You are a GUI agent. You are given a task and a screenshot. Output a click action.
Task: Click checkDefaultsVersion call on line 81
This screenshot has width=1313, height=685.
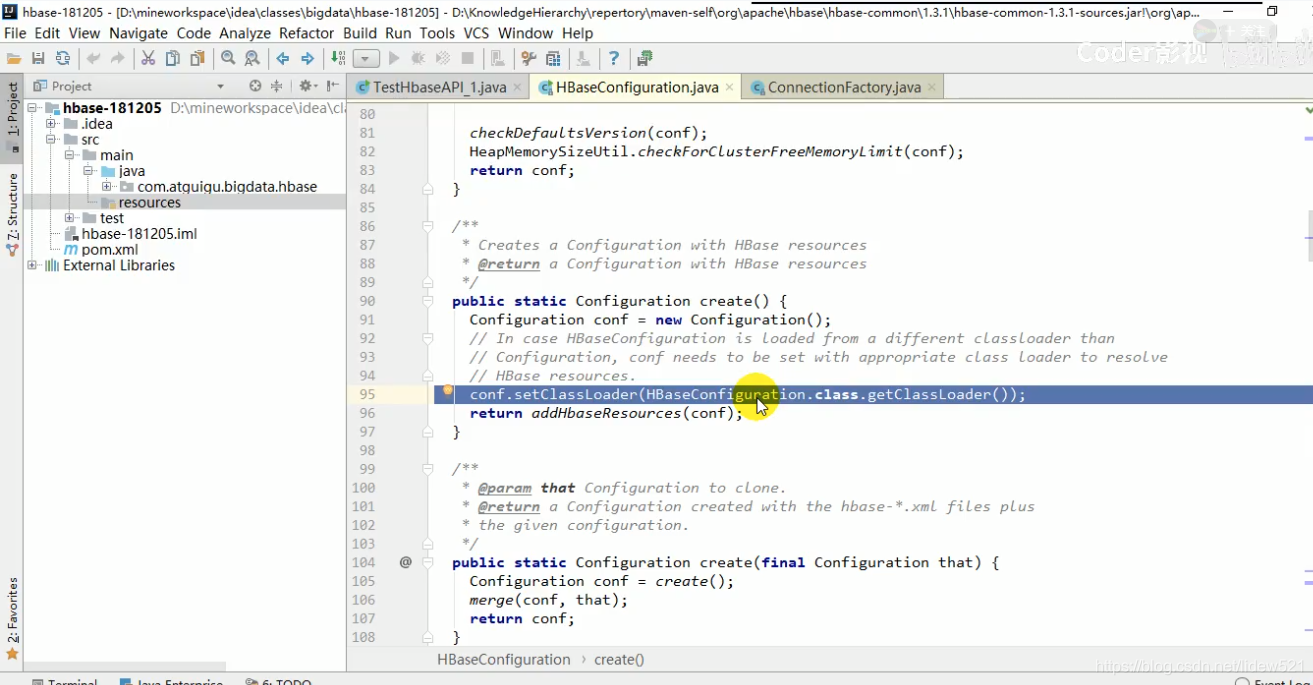pyautogui.click(x=588, y=133)
